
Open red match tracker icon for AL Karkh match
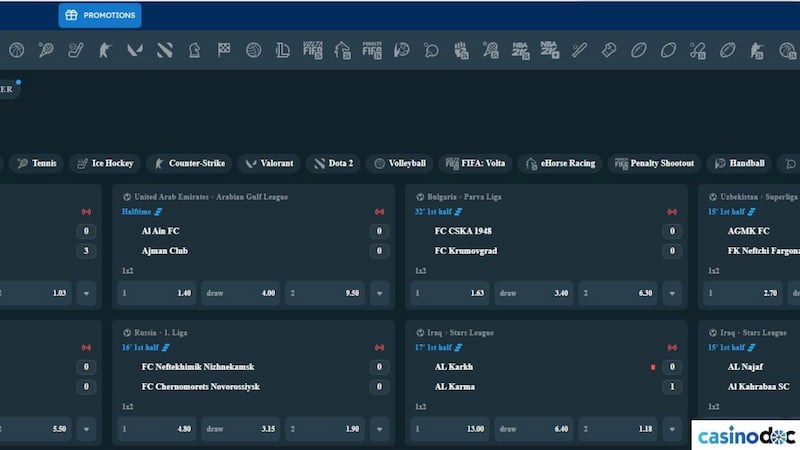672,347
